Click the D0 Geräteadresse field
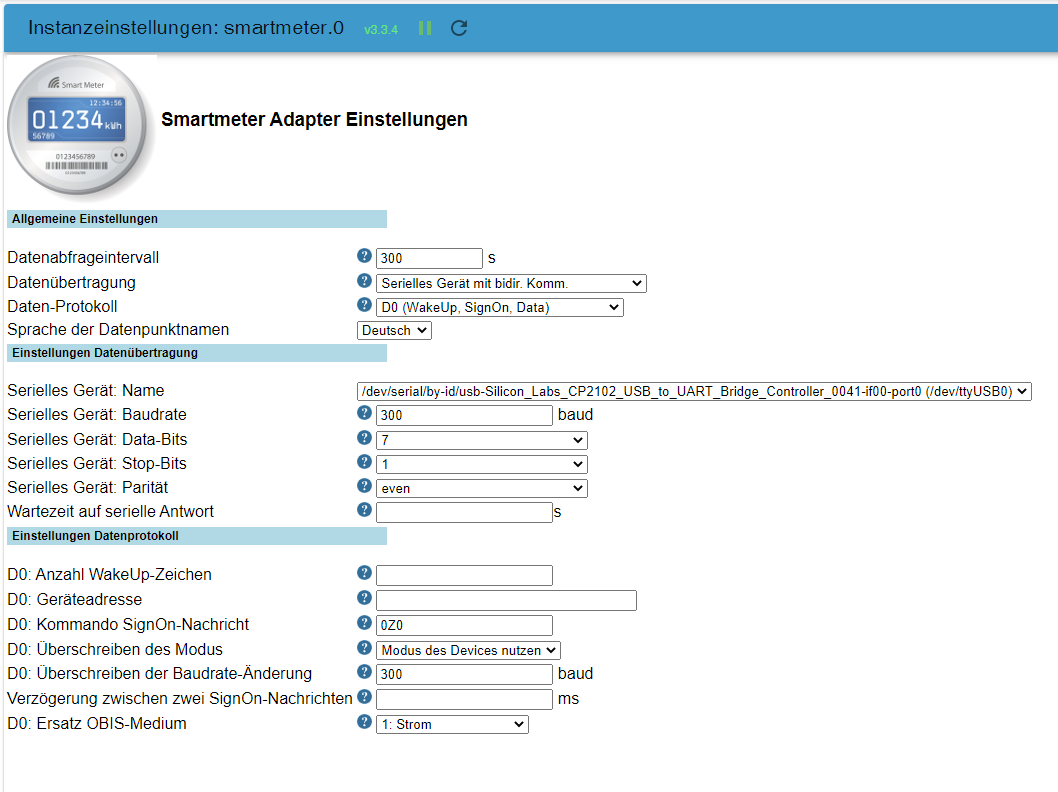The height and width of the screenshot is (792, 1058). [x=506, y=600]
